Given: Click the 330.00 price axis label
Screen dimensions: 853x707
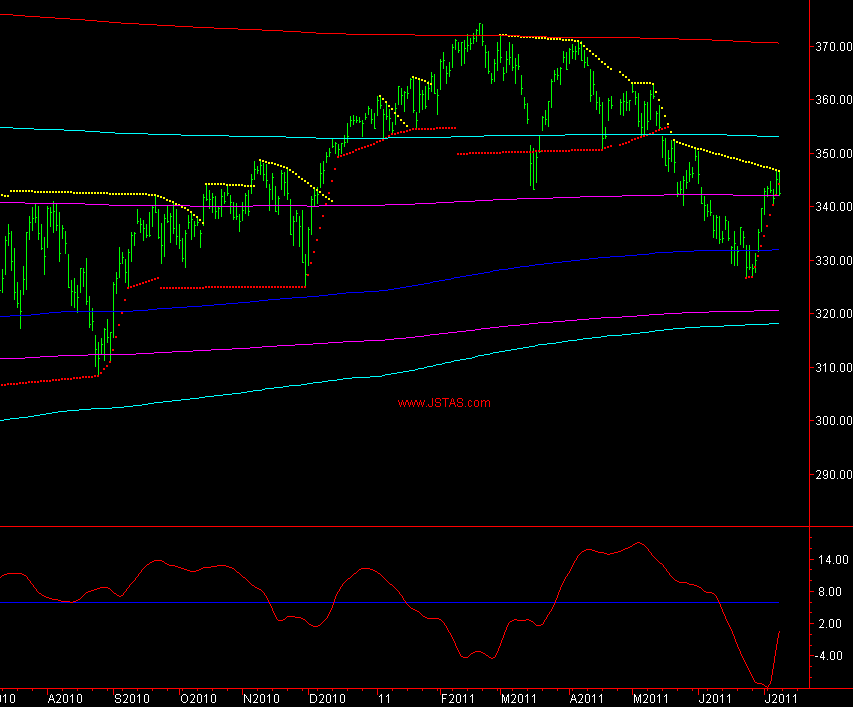Looking at the screenshot, I should [x=832, y=261].
